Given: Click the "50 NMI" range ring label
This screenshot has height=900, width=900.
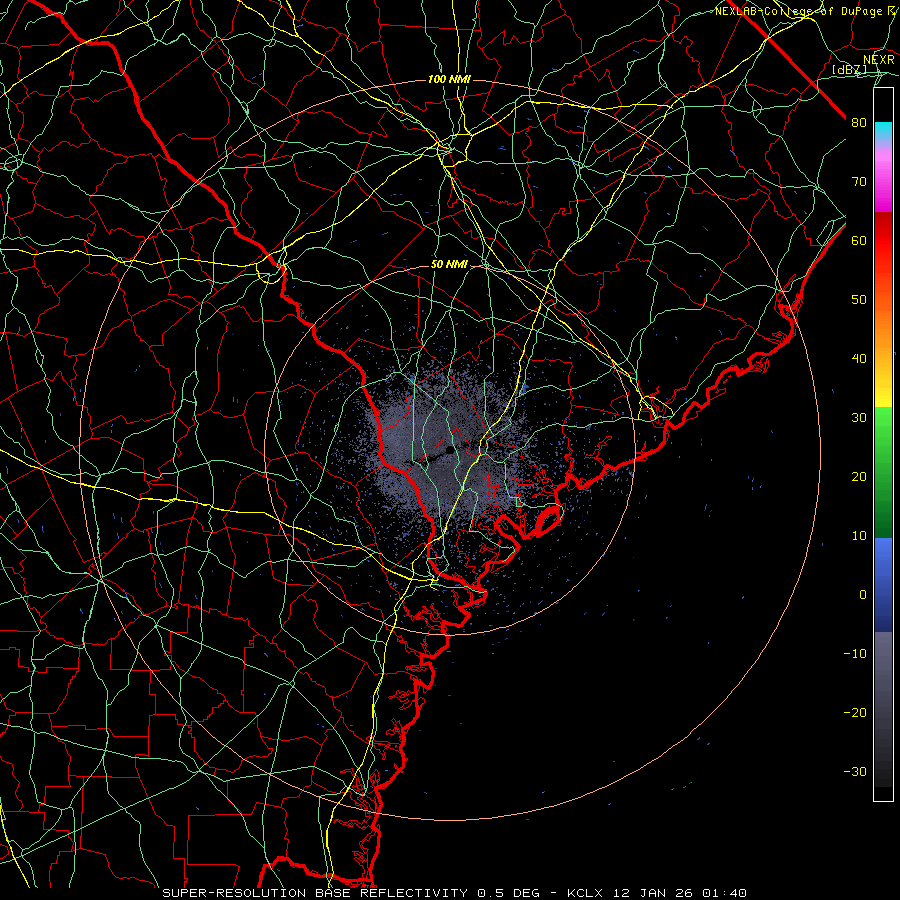Looking at the screenshot, I should [449, 265].
